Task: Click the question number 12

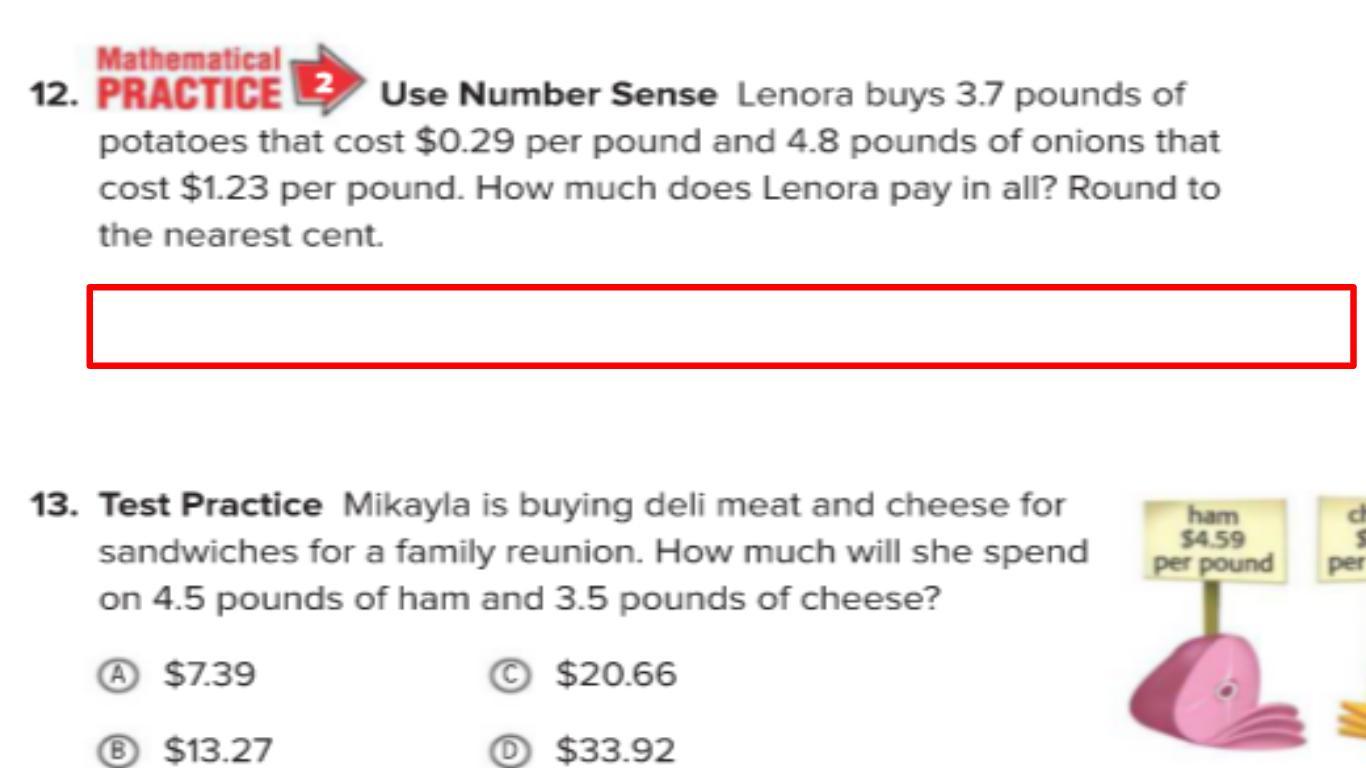Action: [53, 95]
